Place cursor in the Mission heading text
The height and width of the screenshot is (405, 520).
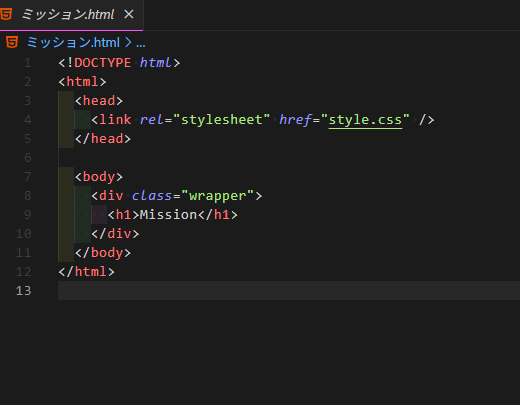point(168,215)
